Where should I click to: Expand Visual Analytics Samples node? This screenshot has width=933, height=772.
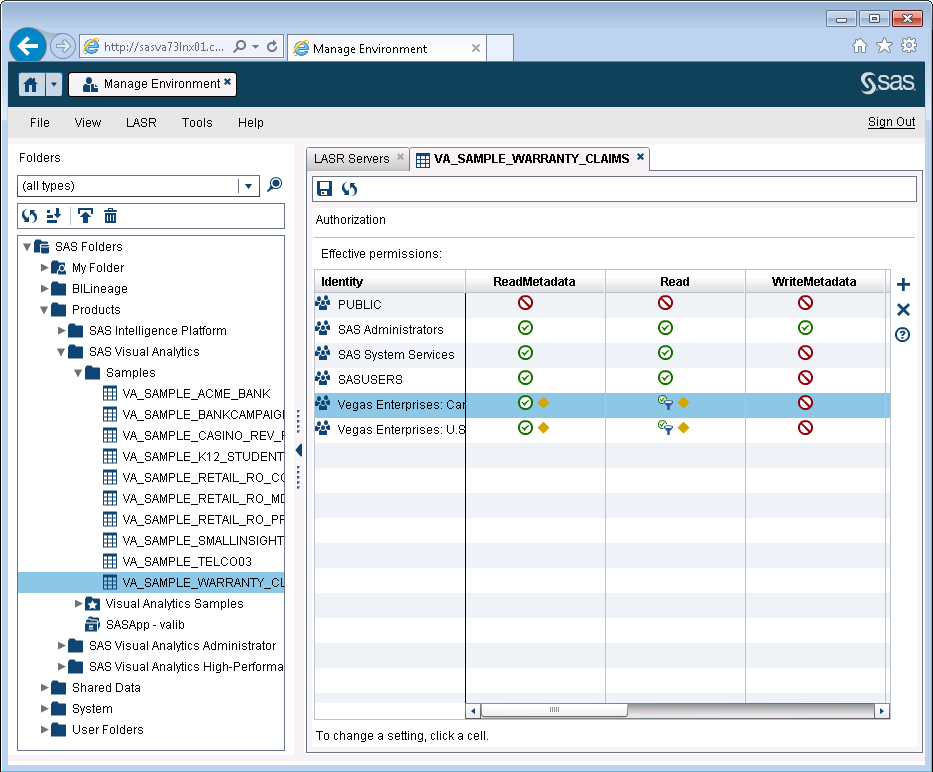pos(78,604)
